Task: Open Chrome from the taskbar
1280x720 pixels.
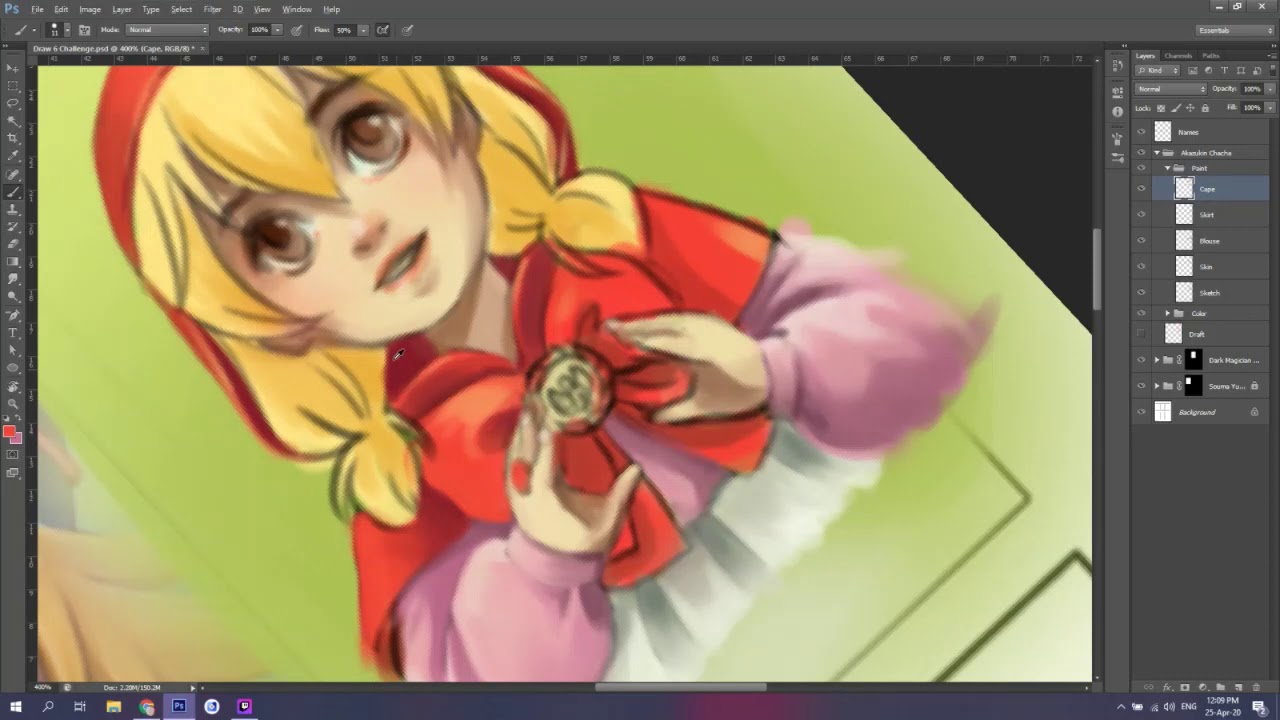Action: [x=146, y=706]
